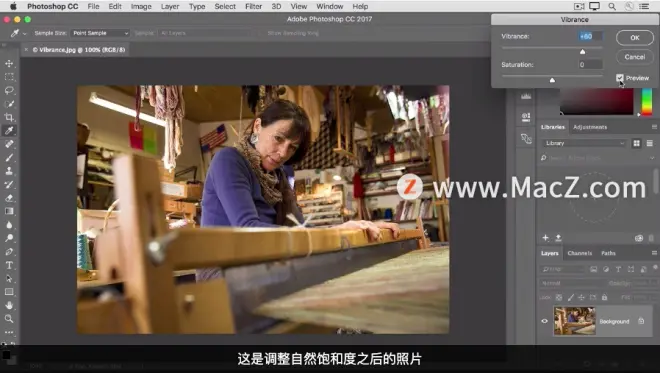Click the Saturation slider handle

click(552, 80)
